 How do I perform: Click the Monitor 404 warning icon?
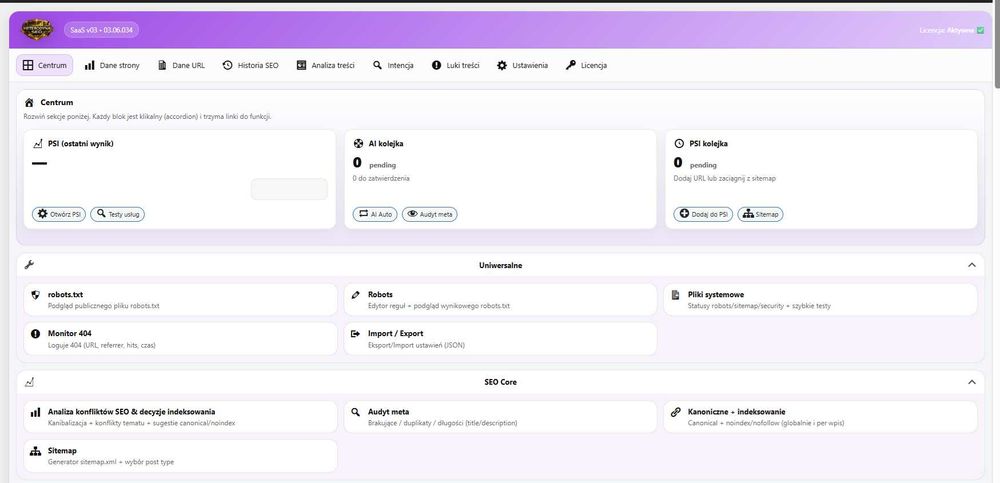coord(36,333)
